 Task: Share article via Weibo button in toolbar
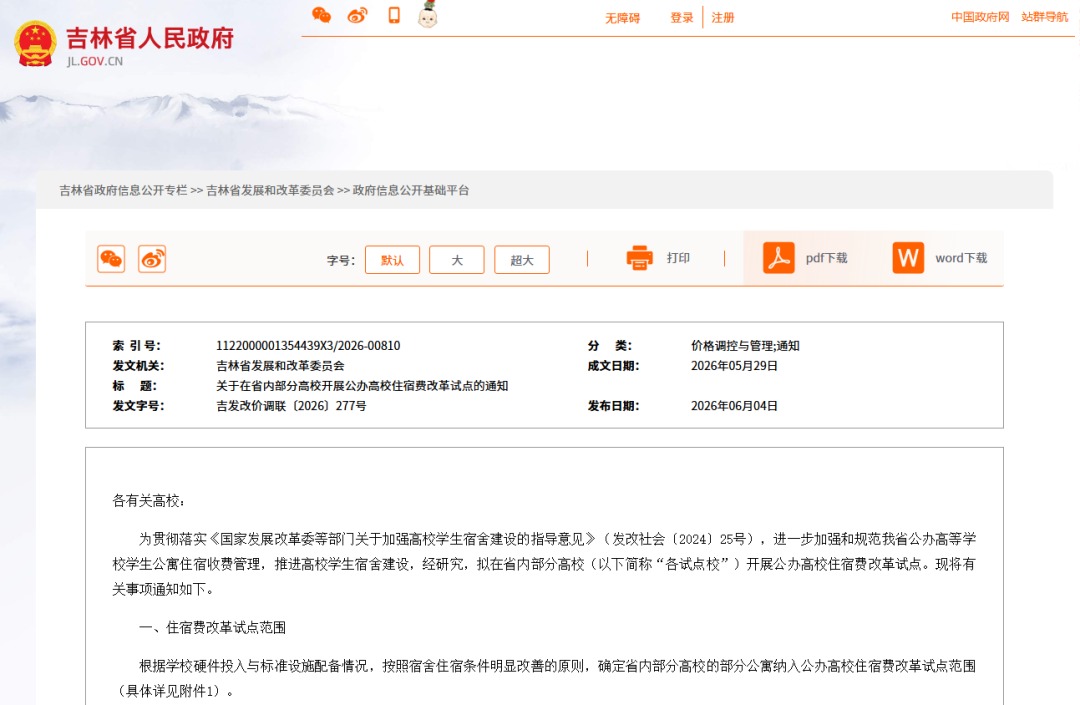[x=152, y=259]
